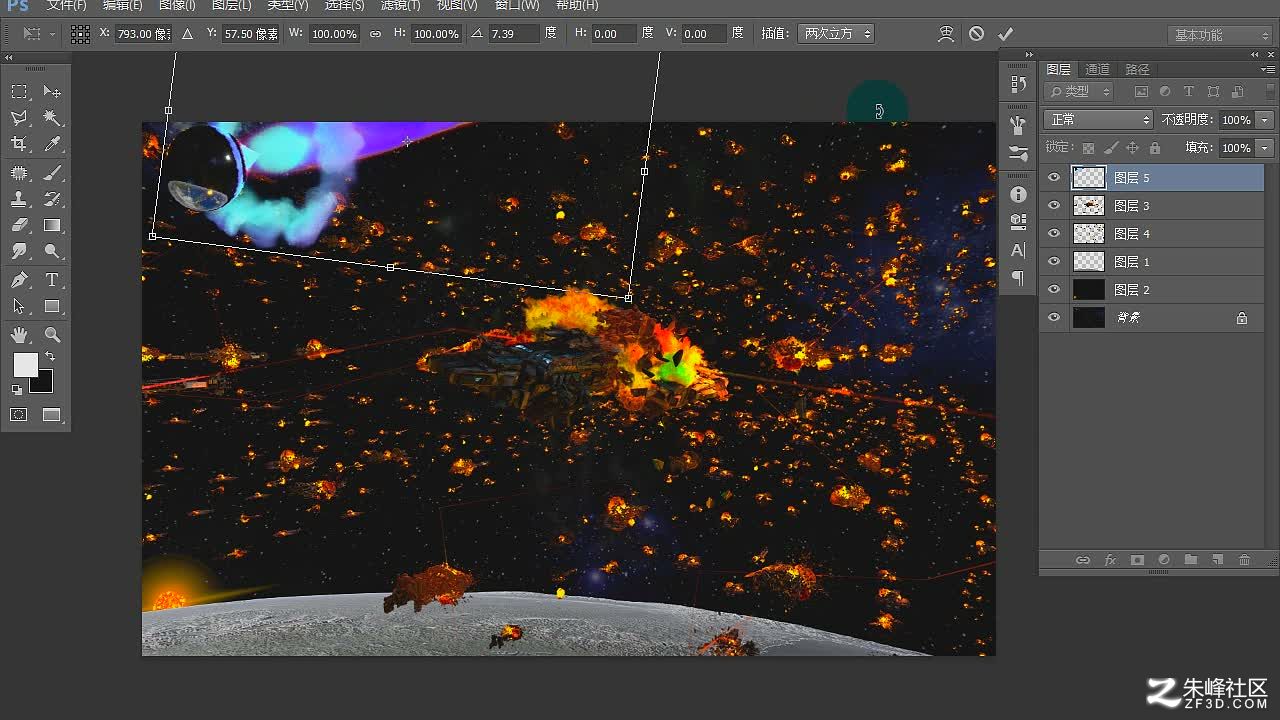Toggle lock position in Layers panel
The image size is (1280, 720).
[1133, 148]
